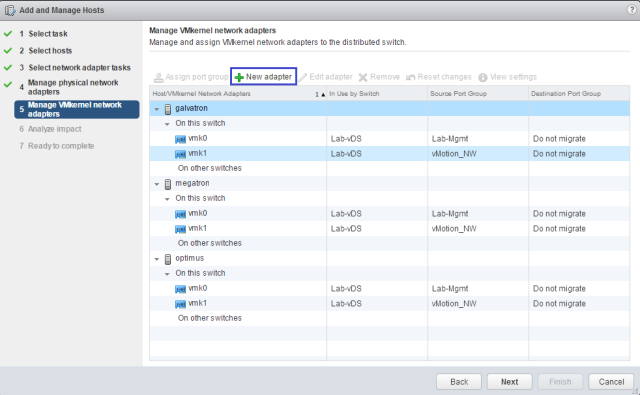Collapse On this switch under optimus
This screenshot has height=395, width=640.
(167, 274)
